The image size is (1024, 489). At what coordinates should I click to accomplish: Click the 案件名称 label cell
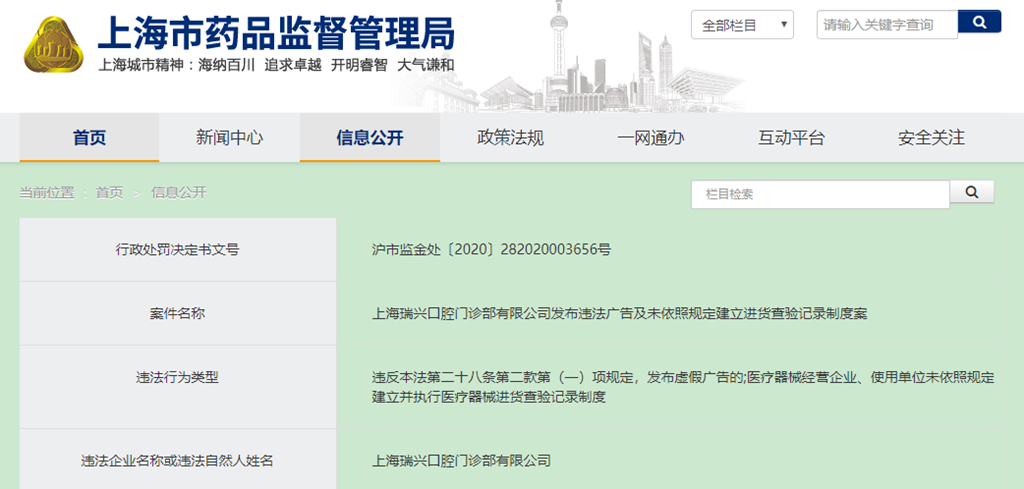click(x=178, y=313)
